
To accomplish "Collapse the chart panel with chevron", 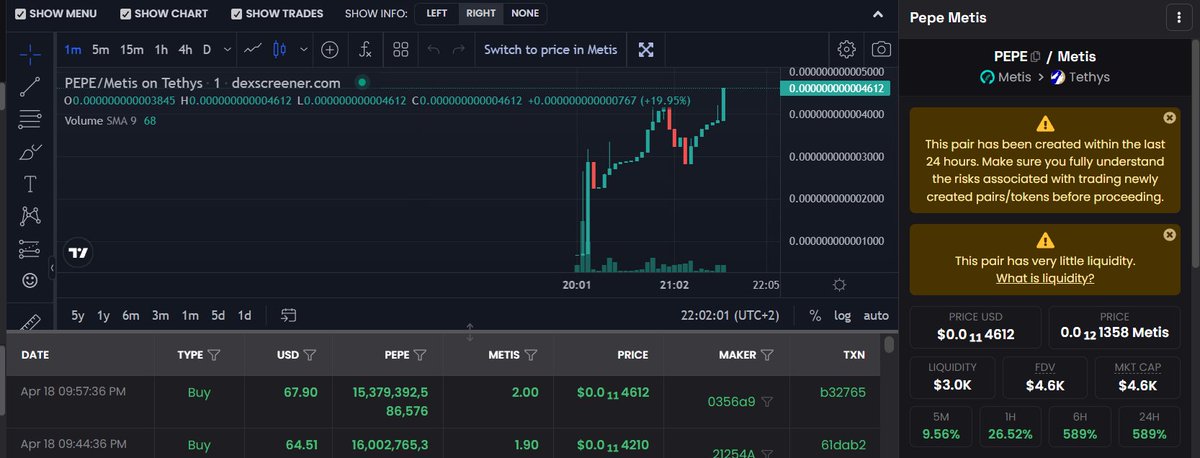I will coord(878,14).
